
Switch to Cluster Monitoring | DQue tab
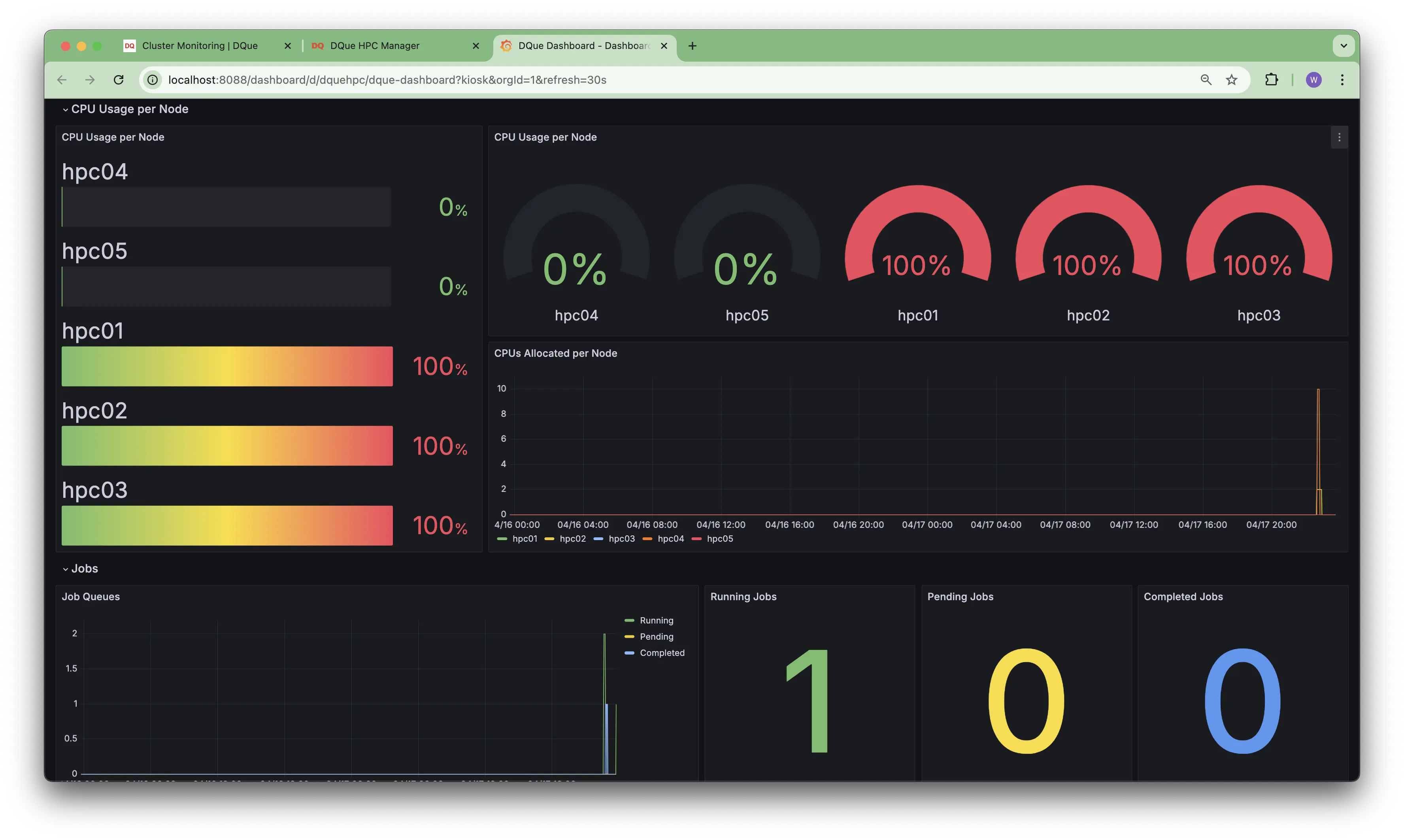[x=199, y=46]
